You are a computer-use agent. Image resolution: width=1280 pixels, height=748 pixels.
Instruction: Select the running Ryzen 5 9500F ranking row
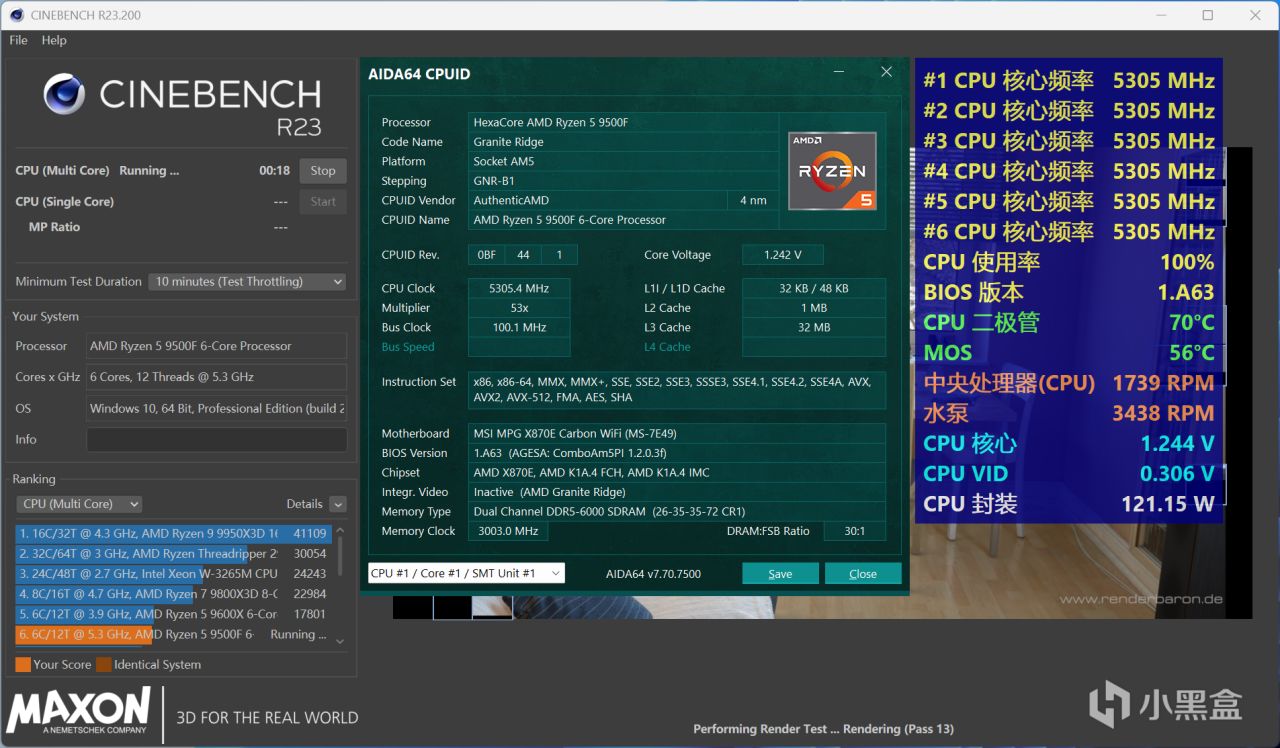[x=173, y=634]
